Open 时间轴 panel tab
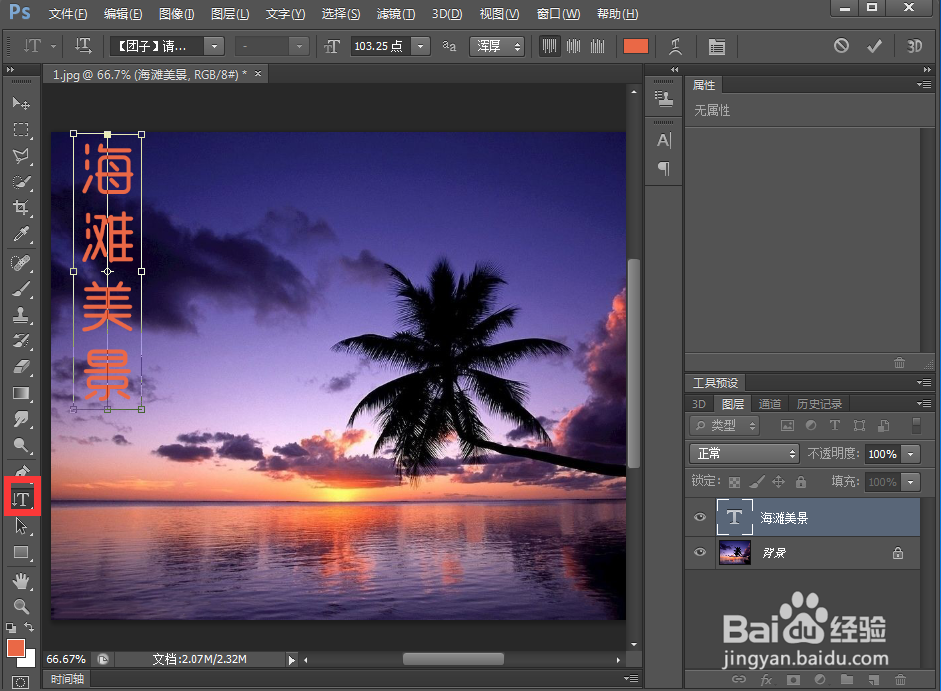This screenshot has height=691, width=941. pyautogui.click(x=67, y=679)
